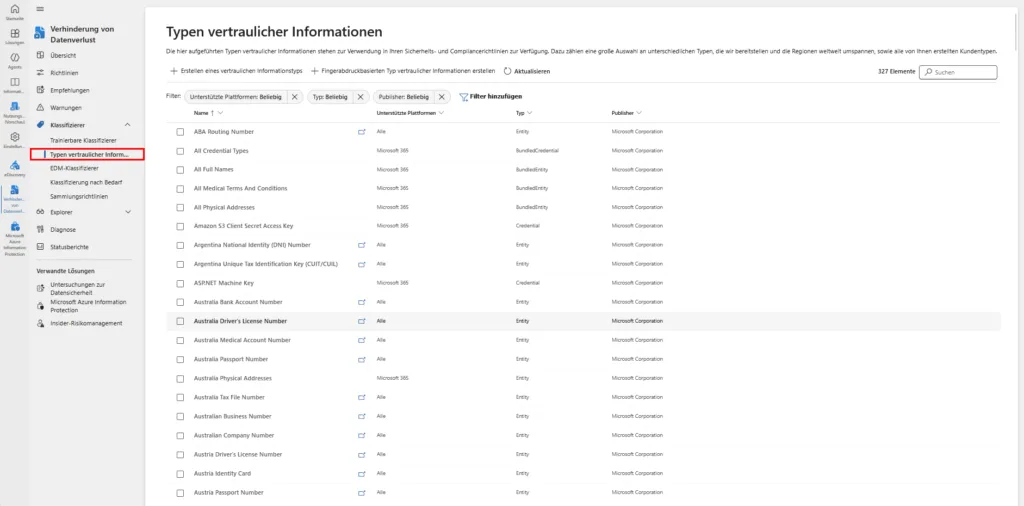Image resolution: width=1024 pixels, height=506 pixels.
Task: Click test icon beside Argentina National Identity Number
Action: [x=361, y=245]
